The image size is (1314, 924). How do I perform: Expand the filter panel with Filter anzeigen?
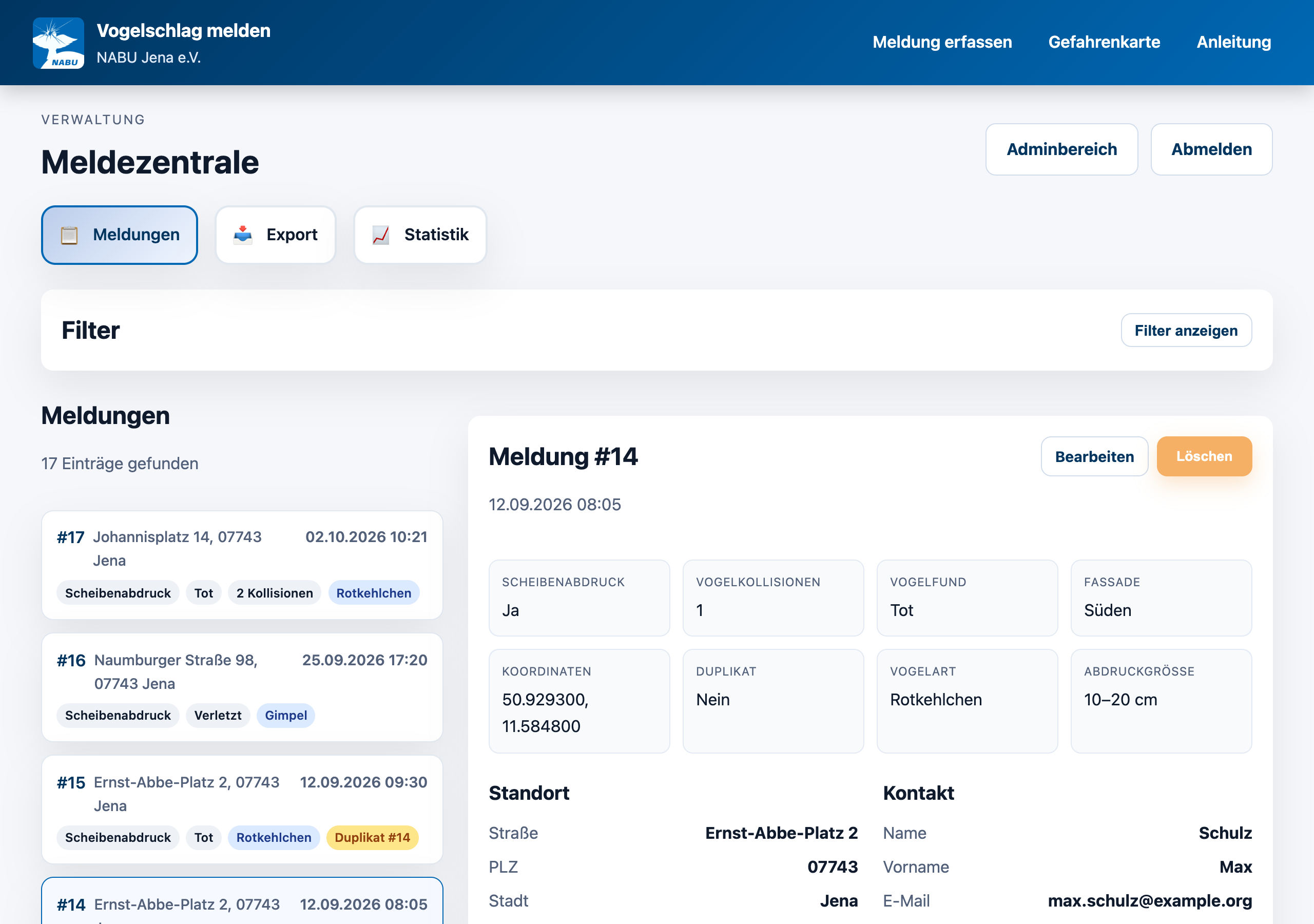pyautogui.click(x=1186, y=330)
